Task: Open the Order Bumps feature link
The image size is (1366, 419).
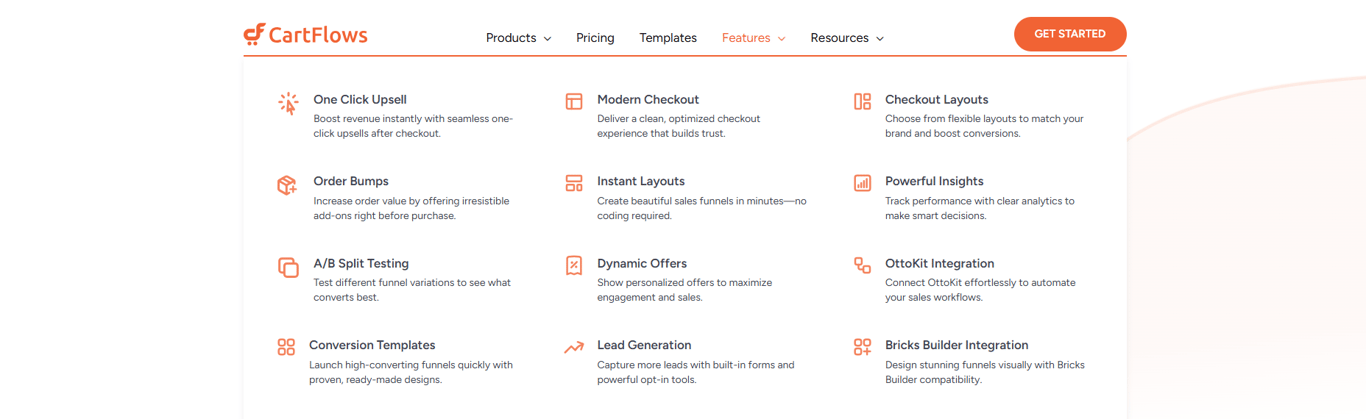Action: point(351,182)
